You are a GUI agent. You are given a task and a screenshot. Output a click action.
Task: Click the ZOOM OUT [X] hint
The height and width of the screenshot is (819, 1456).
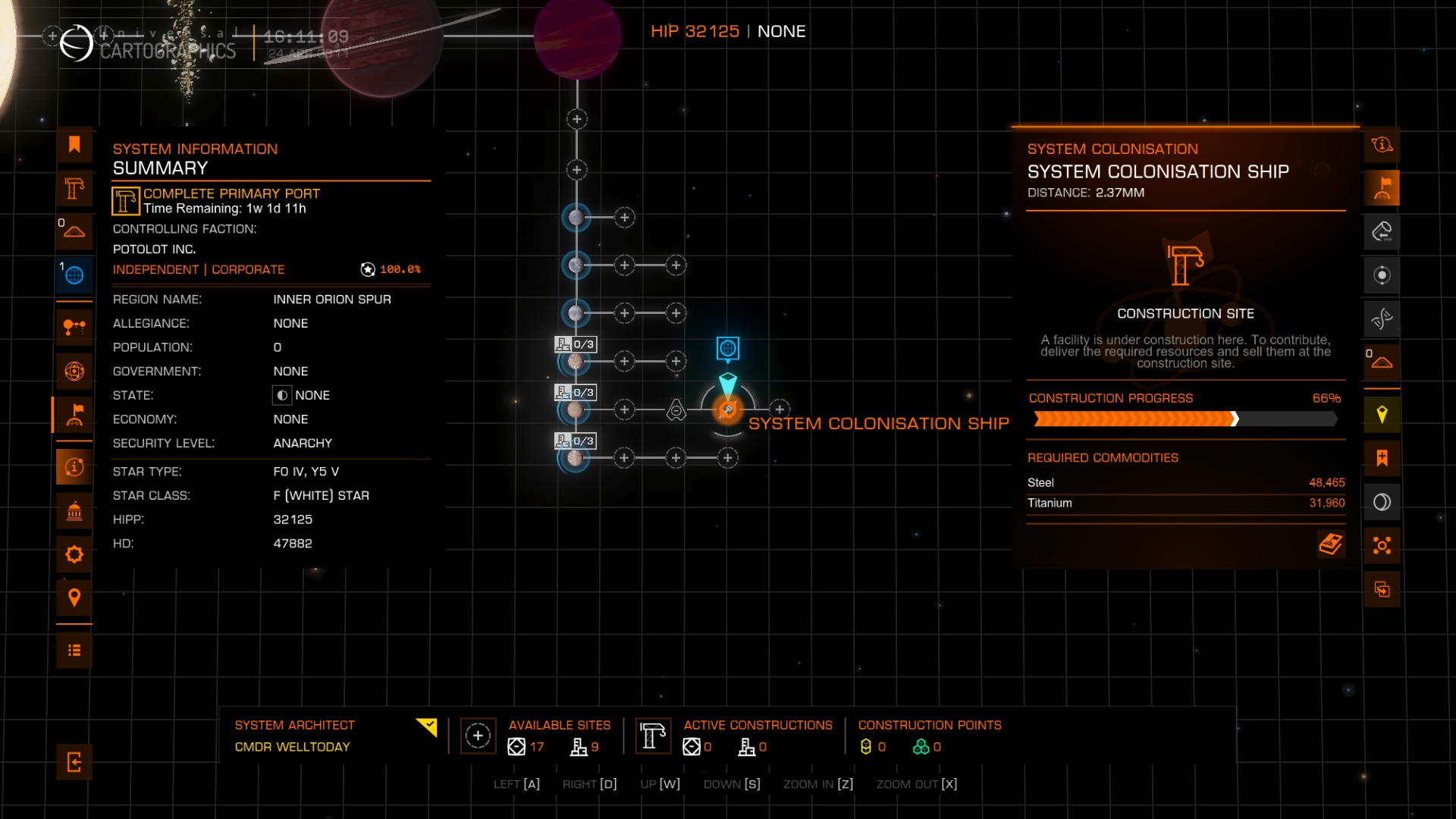(x=917, y=784)
